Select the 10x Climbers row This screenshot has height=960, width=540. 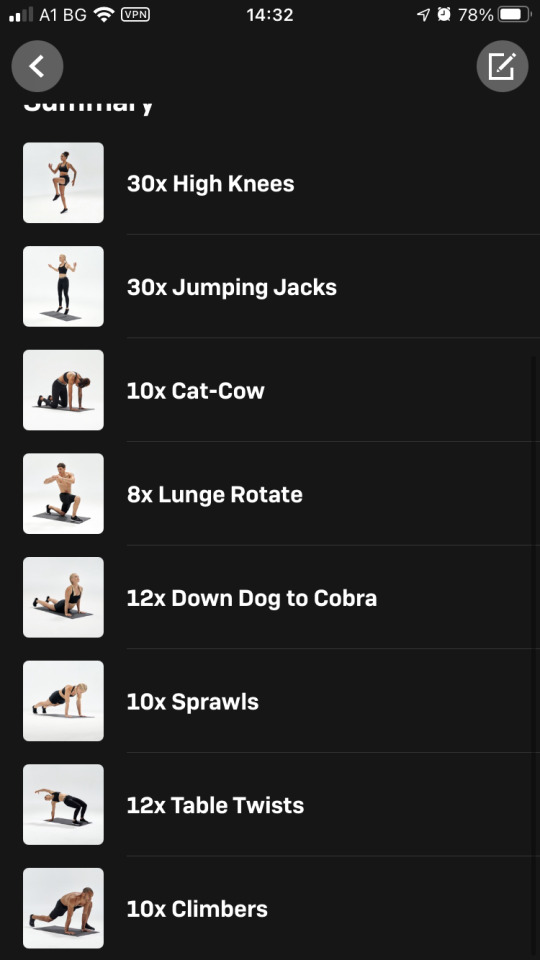(x=270, y=908)
